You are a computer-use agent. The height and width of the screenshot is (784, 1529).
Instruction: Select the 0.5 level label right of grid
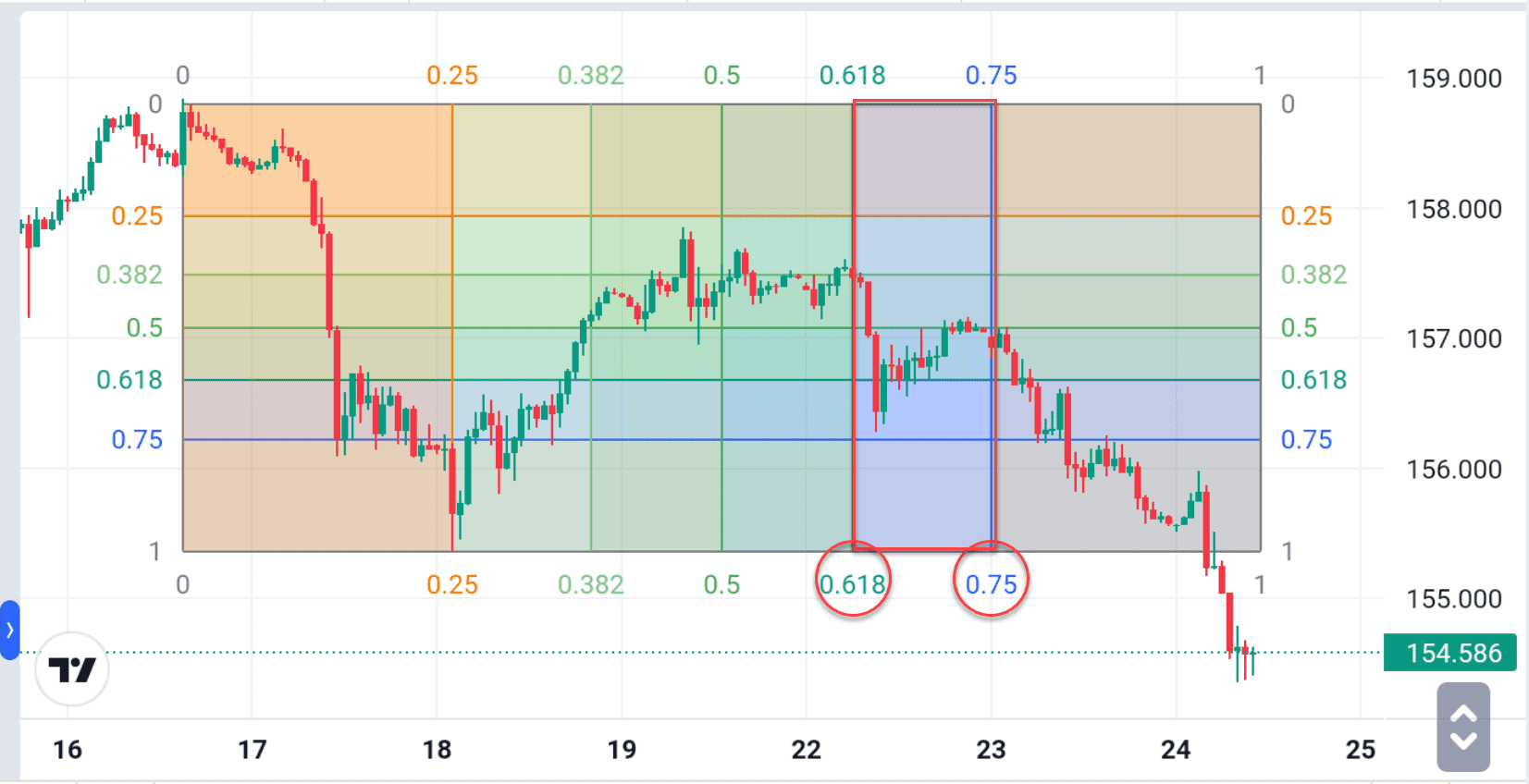coord(1299,327)
